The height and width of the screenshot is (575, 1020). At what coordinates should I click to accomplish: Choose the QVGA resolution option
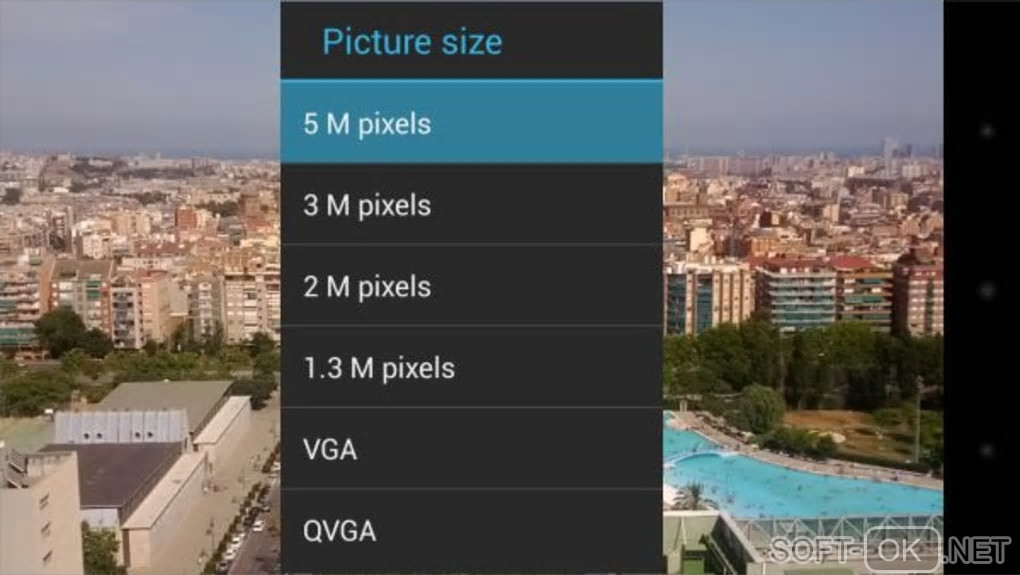472,531
